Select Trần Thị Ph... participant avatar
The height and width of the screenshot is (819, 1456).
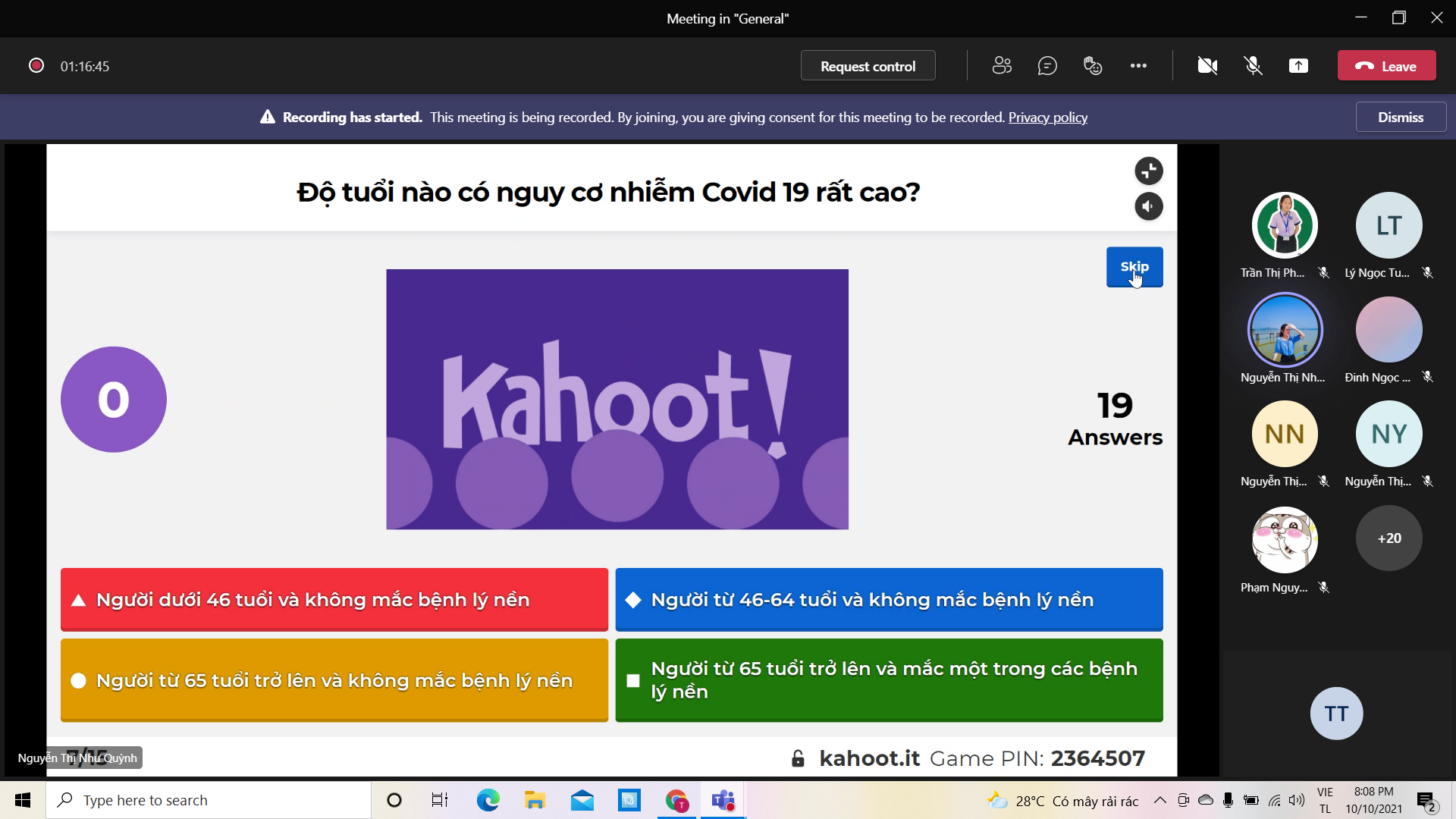tap(1285, 225)
